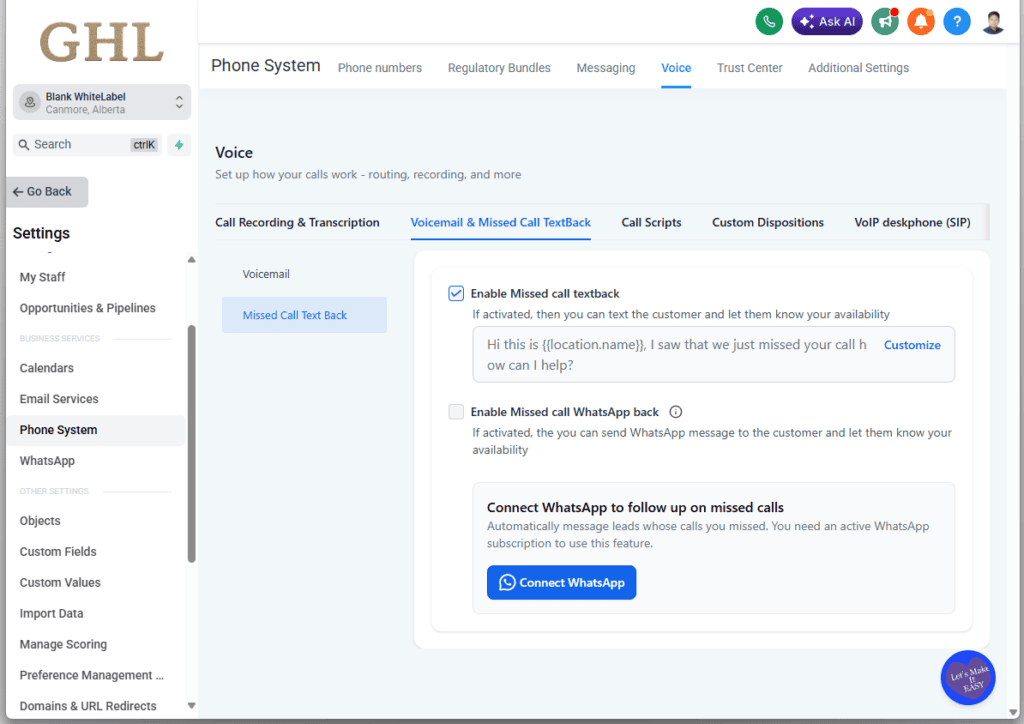Open the user profile avatar
Image resolution: width=1024 pixels, height=724 pixels.
[x=993, y=22]
